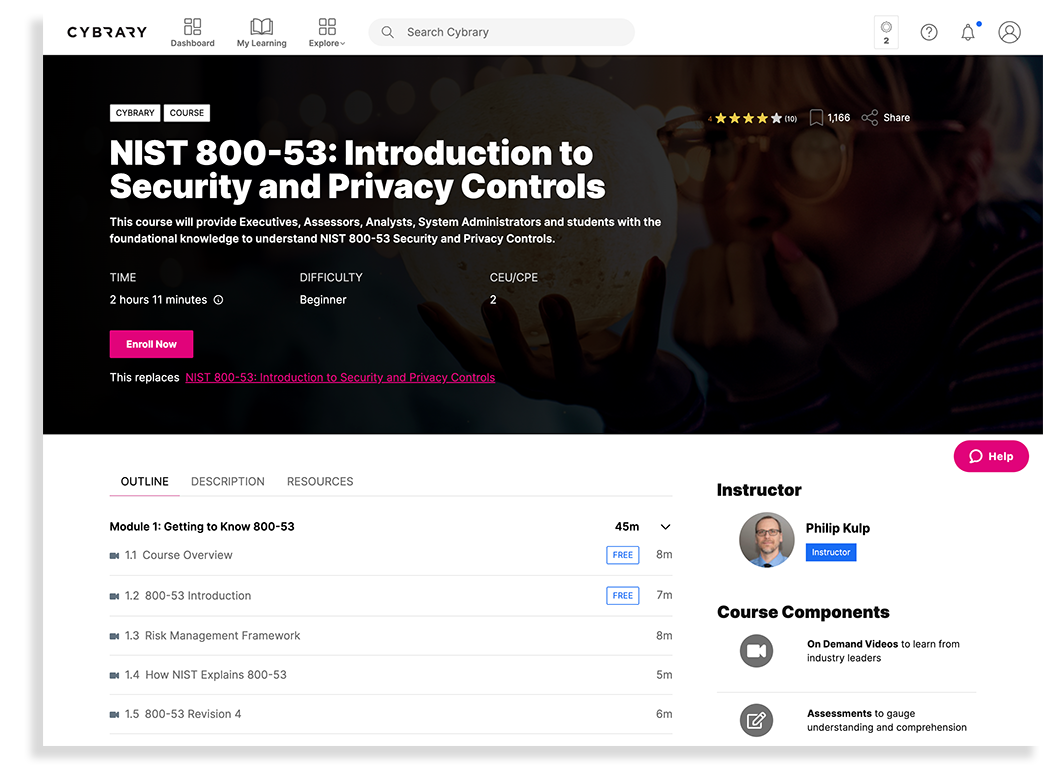This screenshot has width=1055, height=783.
Task: Click the star rating display
Action: click(x=752, y=118)
